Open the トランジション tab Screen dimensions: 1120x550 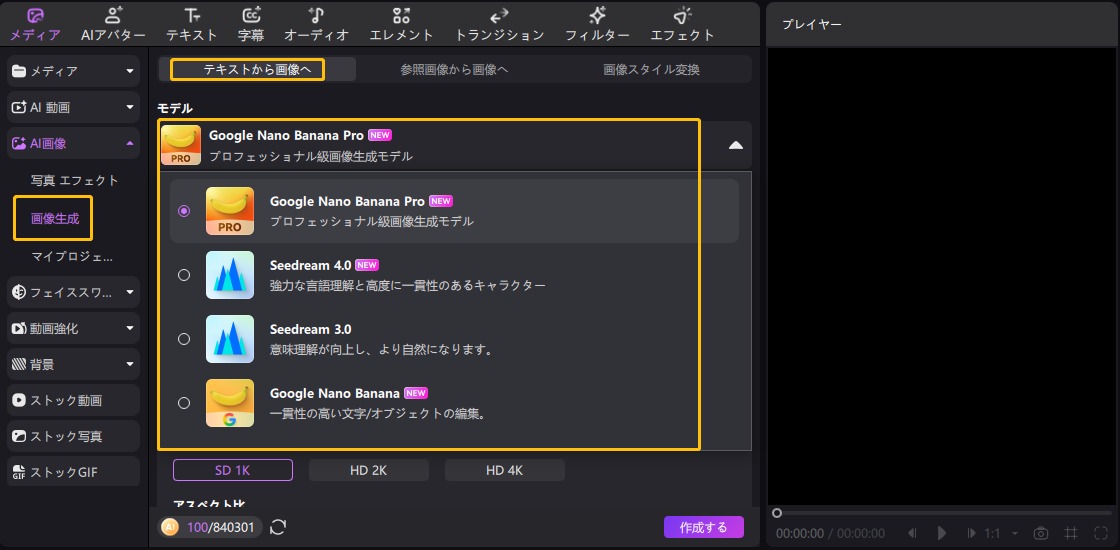(x=499, y=24)
